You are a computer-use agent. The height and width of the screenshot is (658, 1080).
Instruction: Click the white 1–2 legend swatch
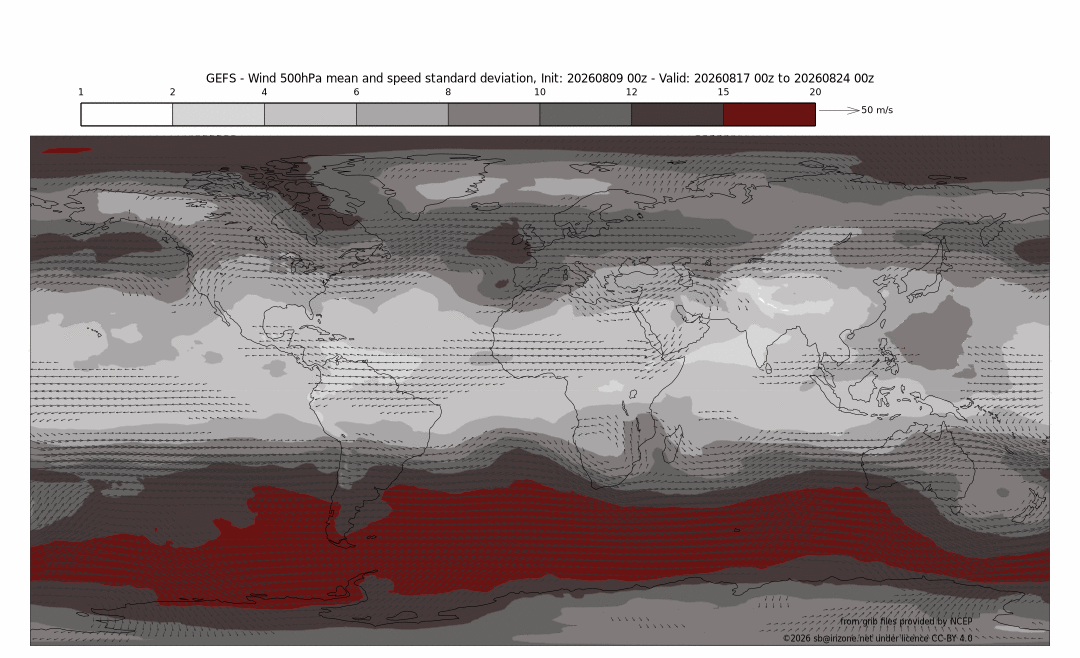(127, 114)
